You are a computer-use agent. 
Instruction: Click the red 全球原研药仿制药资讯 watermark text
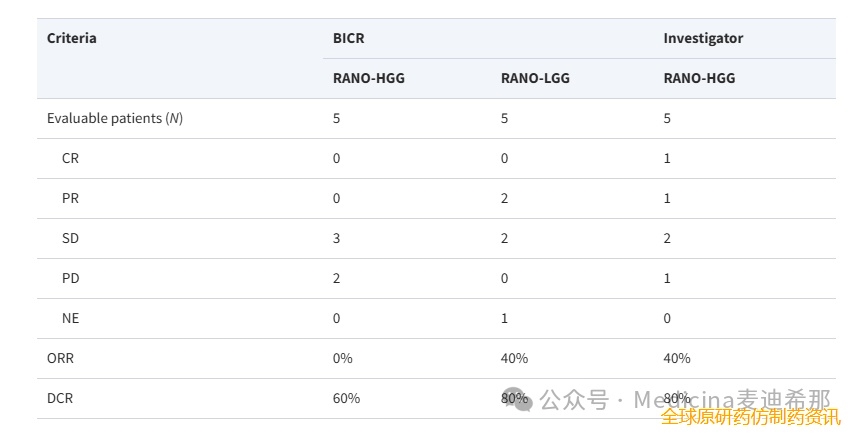750,418
